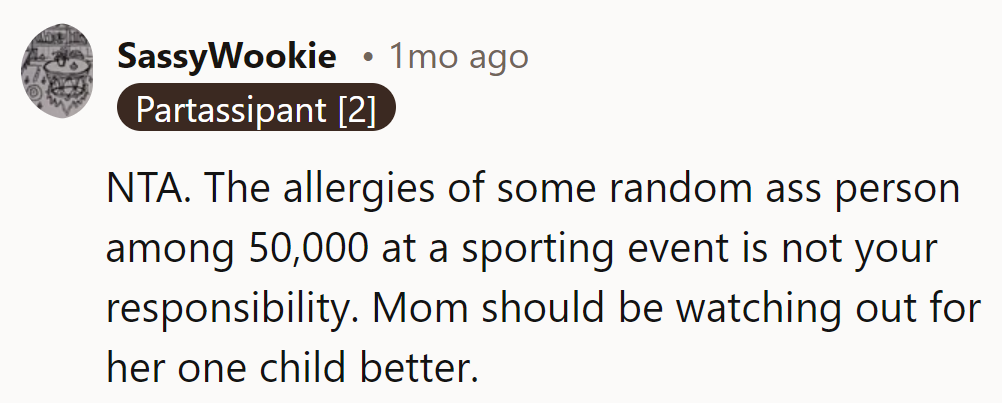Click the word "her" starting the last line
The height and width of the screenshot is (403, 1002).
coord(132,371)
